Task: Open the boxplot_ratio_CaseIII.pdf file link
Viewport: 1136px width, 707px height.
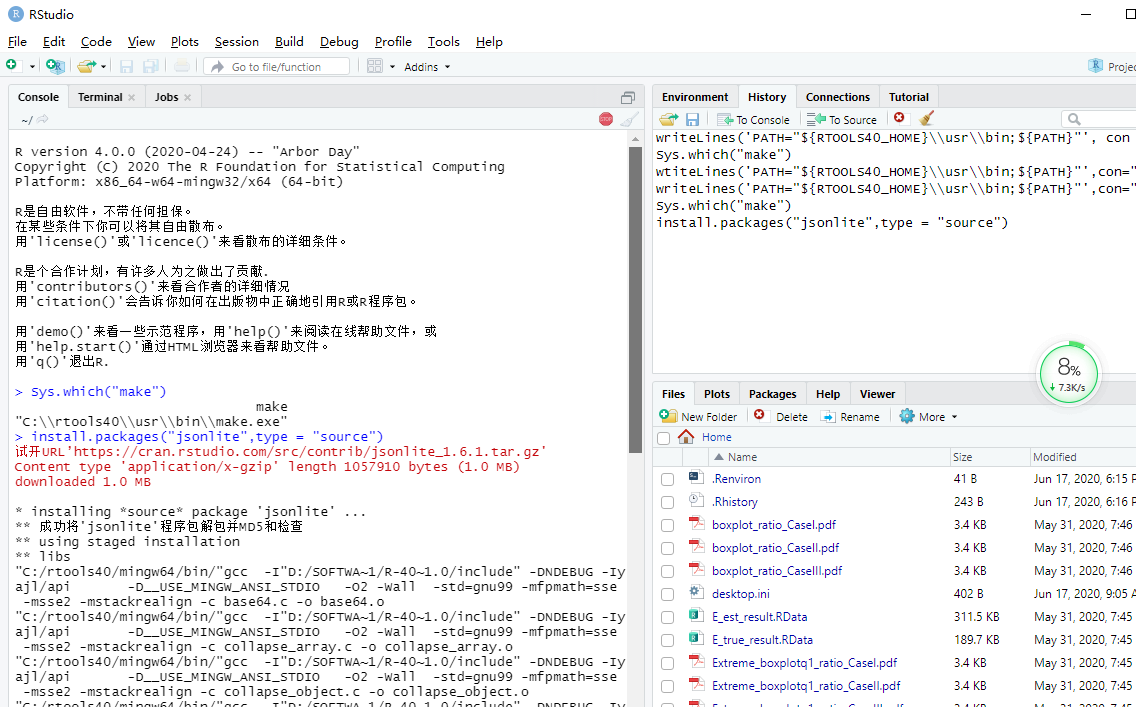Action: tap(777, 571)
